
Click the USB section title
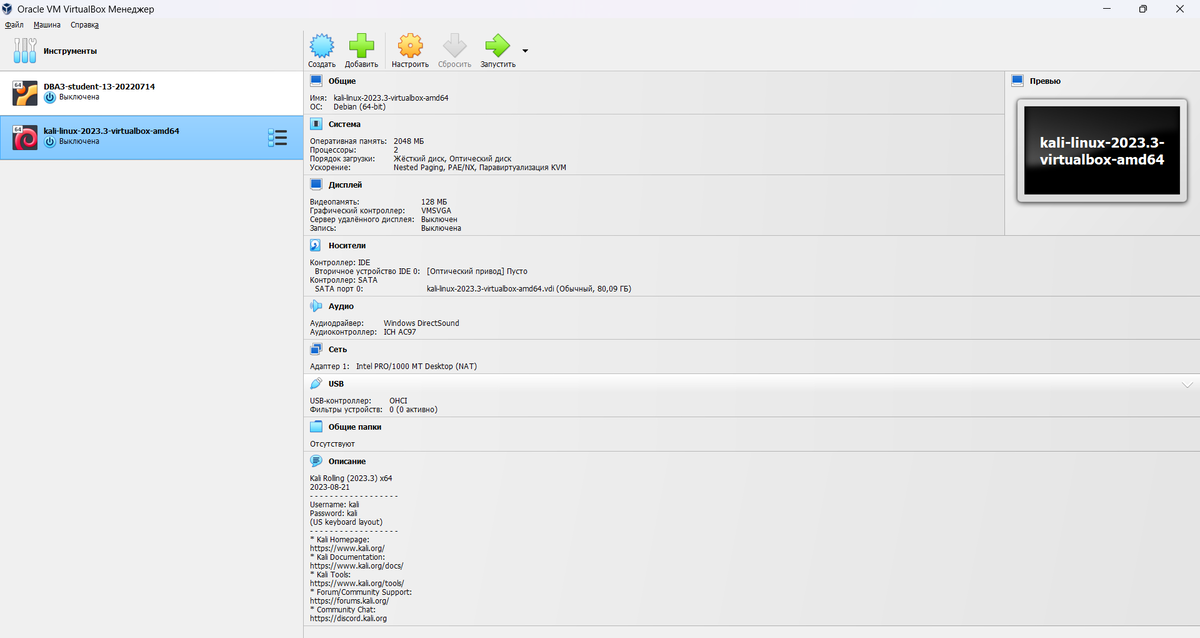click(x=336, y=384)
